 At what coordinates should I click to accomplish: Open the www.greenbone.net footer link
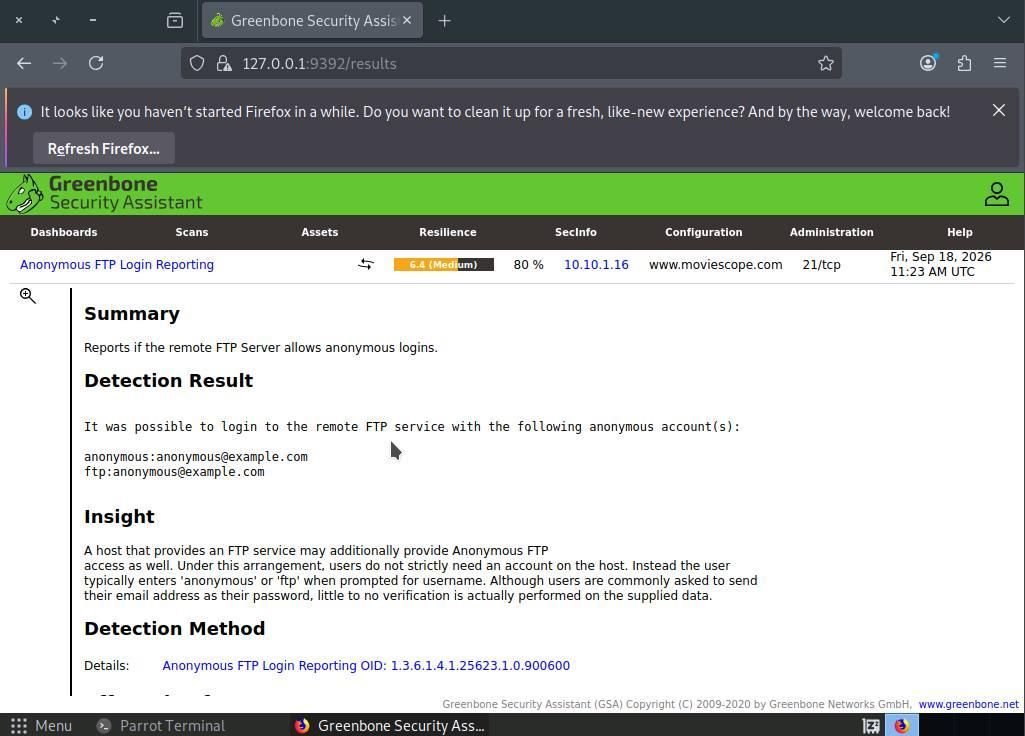(968, 704)
